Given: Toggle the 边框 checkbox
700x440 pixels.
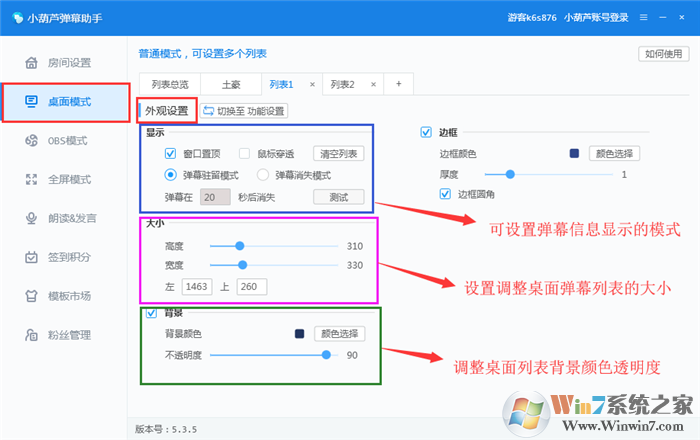Looking at the screenshot, I should (x=426, y=132).
